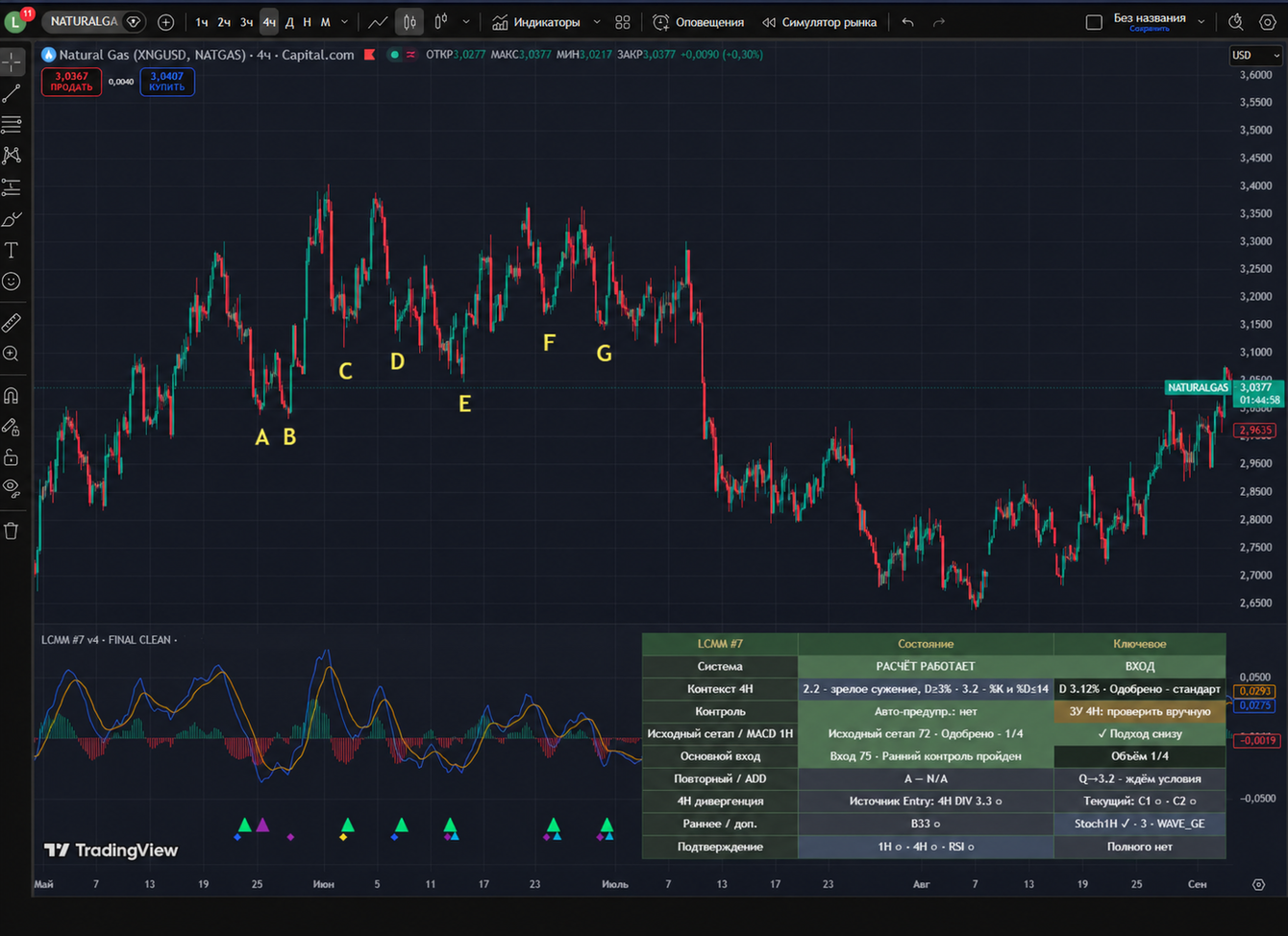Select the ruler measure tool
Image resolution: width=1288 pixels, height=936 pixels.
12,322
